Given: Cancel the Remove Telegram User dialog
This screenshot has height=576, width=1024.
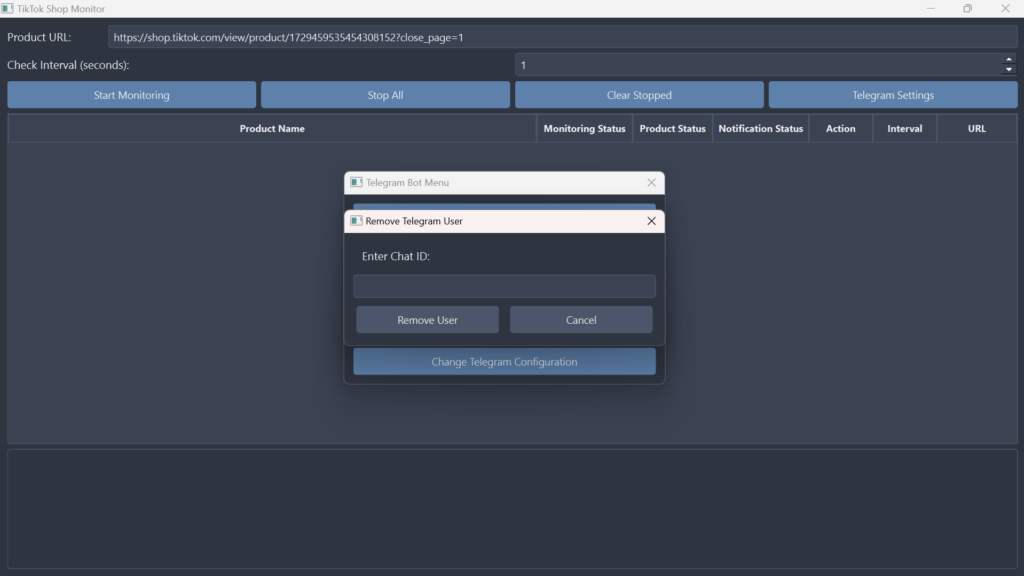Looking at the screenshot, I should click(x=581, y=320).
